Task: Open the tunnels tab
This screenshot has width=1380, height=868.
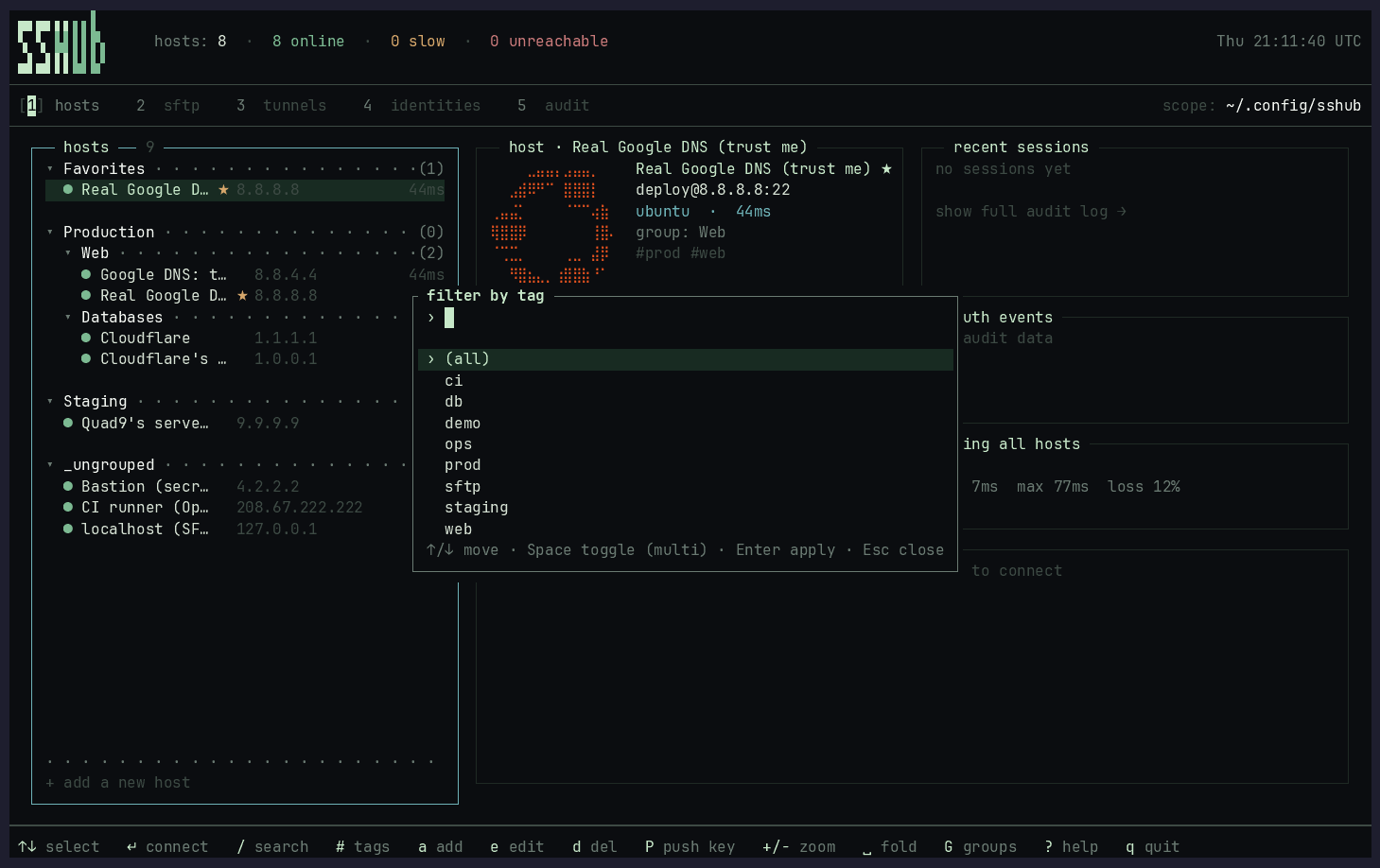Action: pyautogui.click(x=282, y=106)
